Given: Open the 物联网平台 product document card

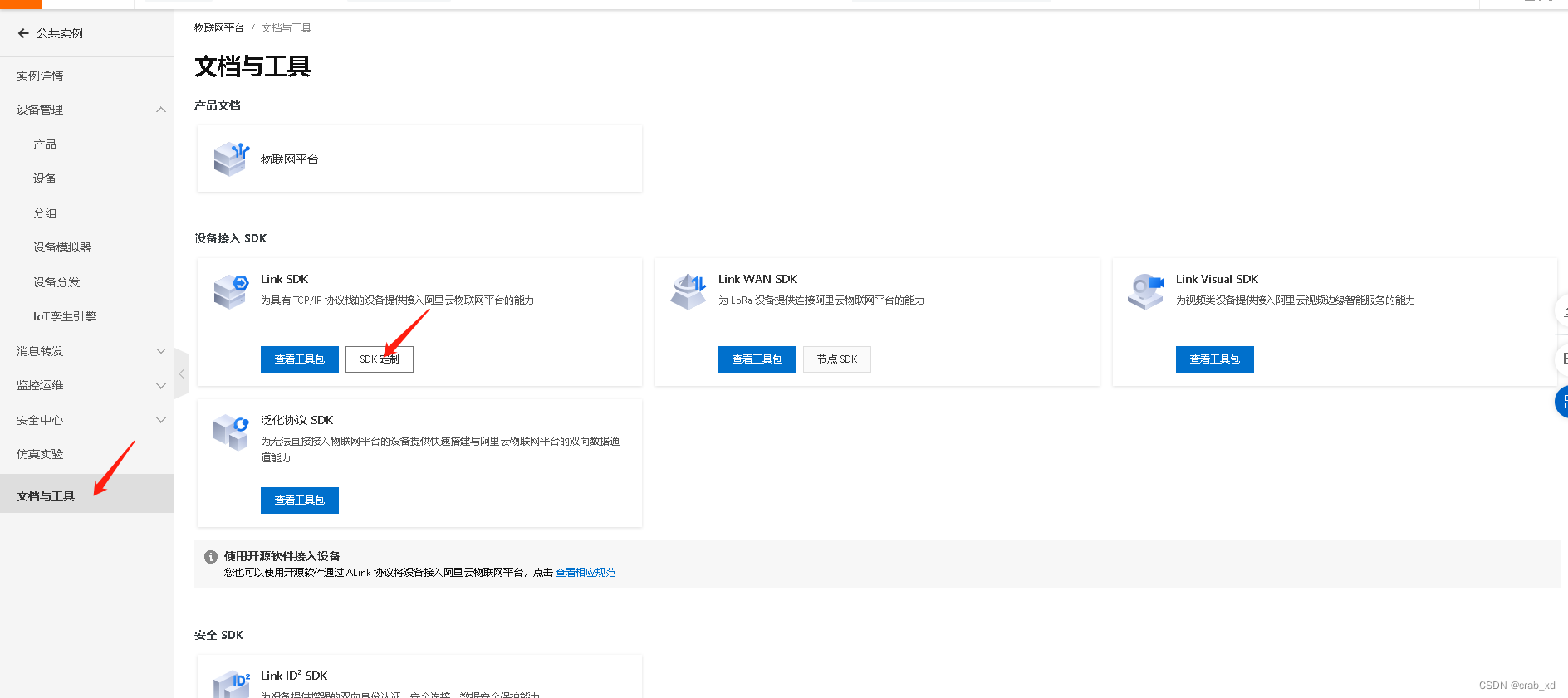Looking at the screenshot, I should pyautogui.click(x=419, y=159).
